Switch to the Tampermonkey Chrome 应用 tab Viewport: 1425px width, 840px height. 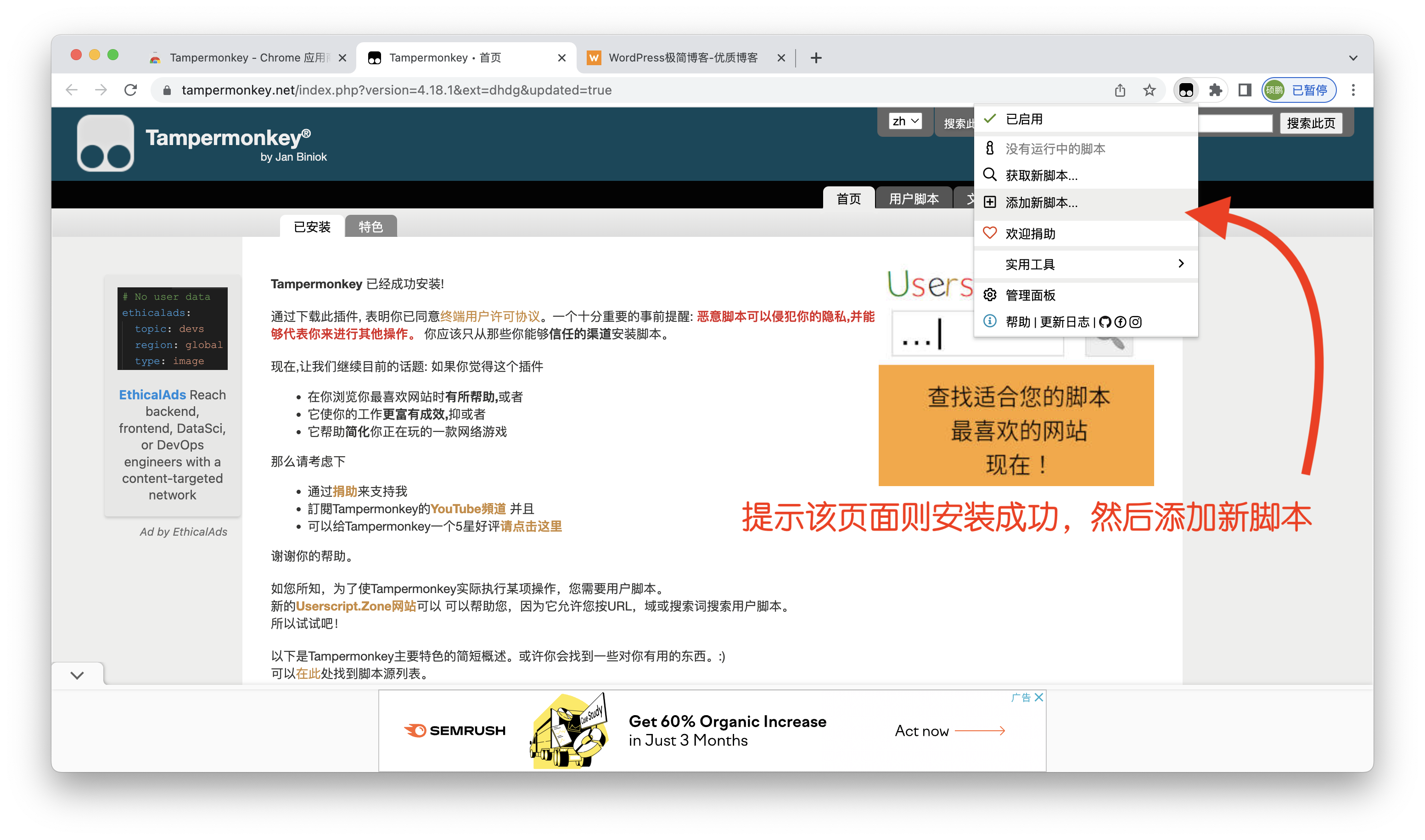[249, 58]
